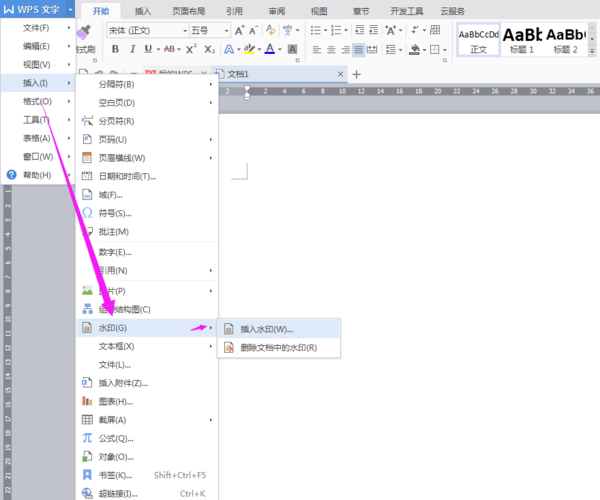Image resolution: width=600 pixels, height=500 pixels.
Task: Toggle superscript X² formatting
Action: coord(191,49)
